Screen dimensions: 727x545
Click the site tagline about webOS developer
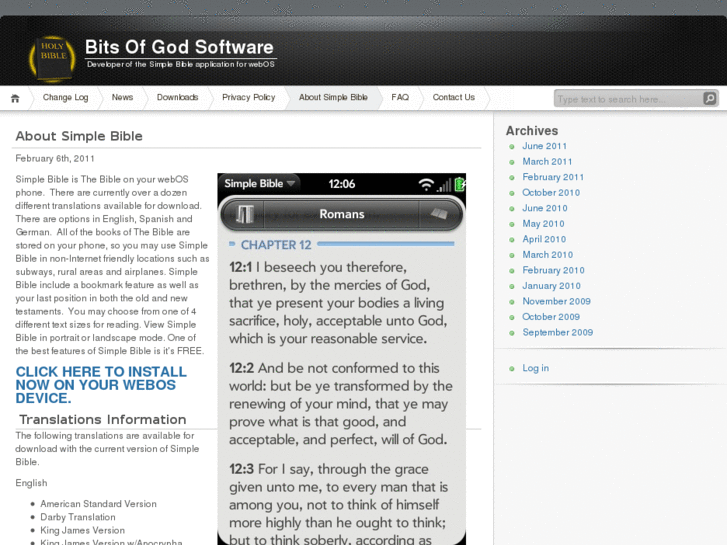[181, 64]
